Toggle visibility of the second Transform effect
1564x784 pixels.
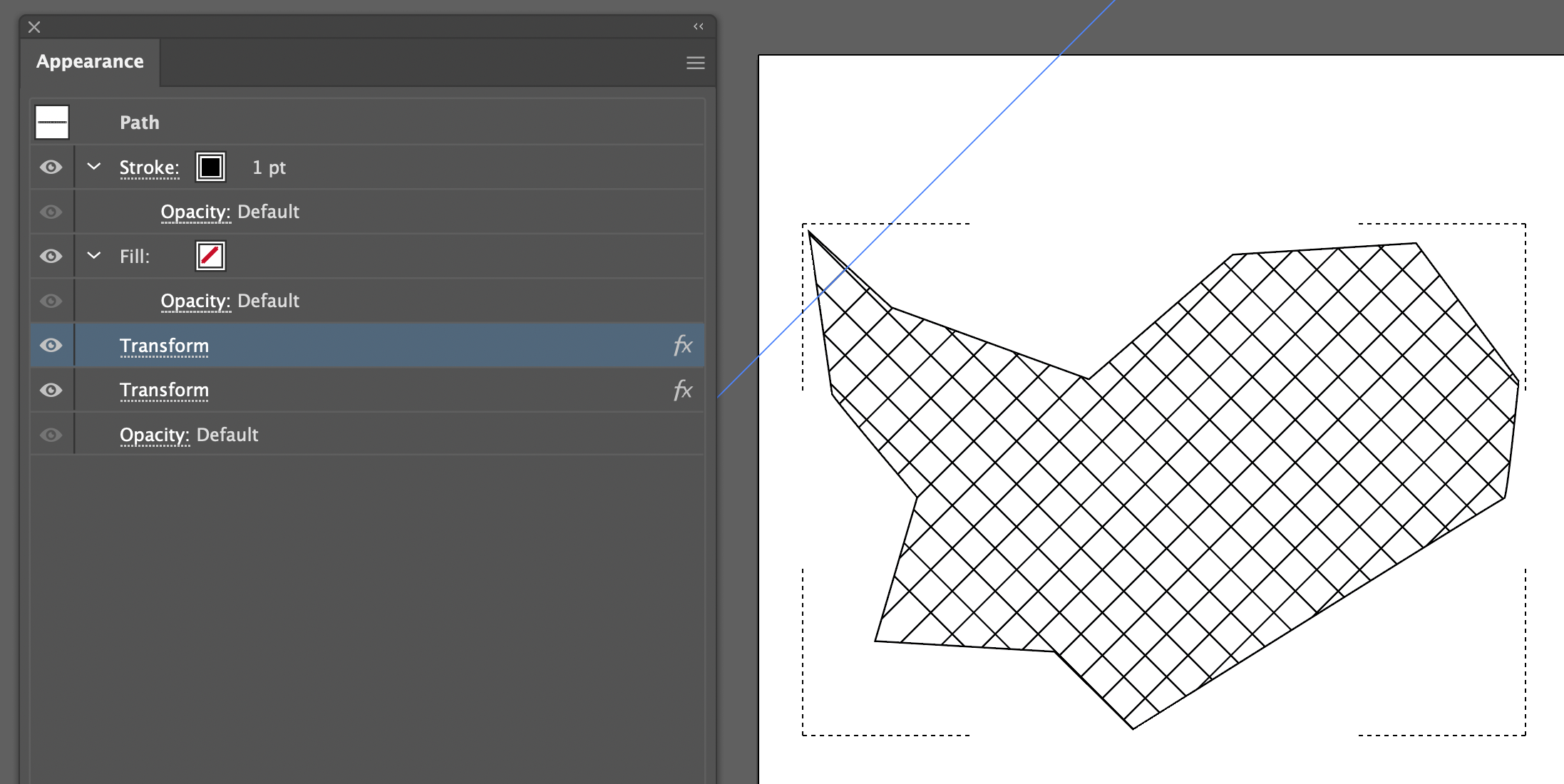(51, 390)
